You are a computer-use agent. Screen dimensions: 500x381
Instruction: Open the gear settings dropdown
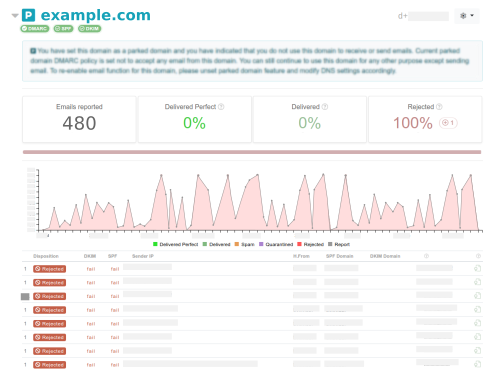pos(467,16)
